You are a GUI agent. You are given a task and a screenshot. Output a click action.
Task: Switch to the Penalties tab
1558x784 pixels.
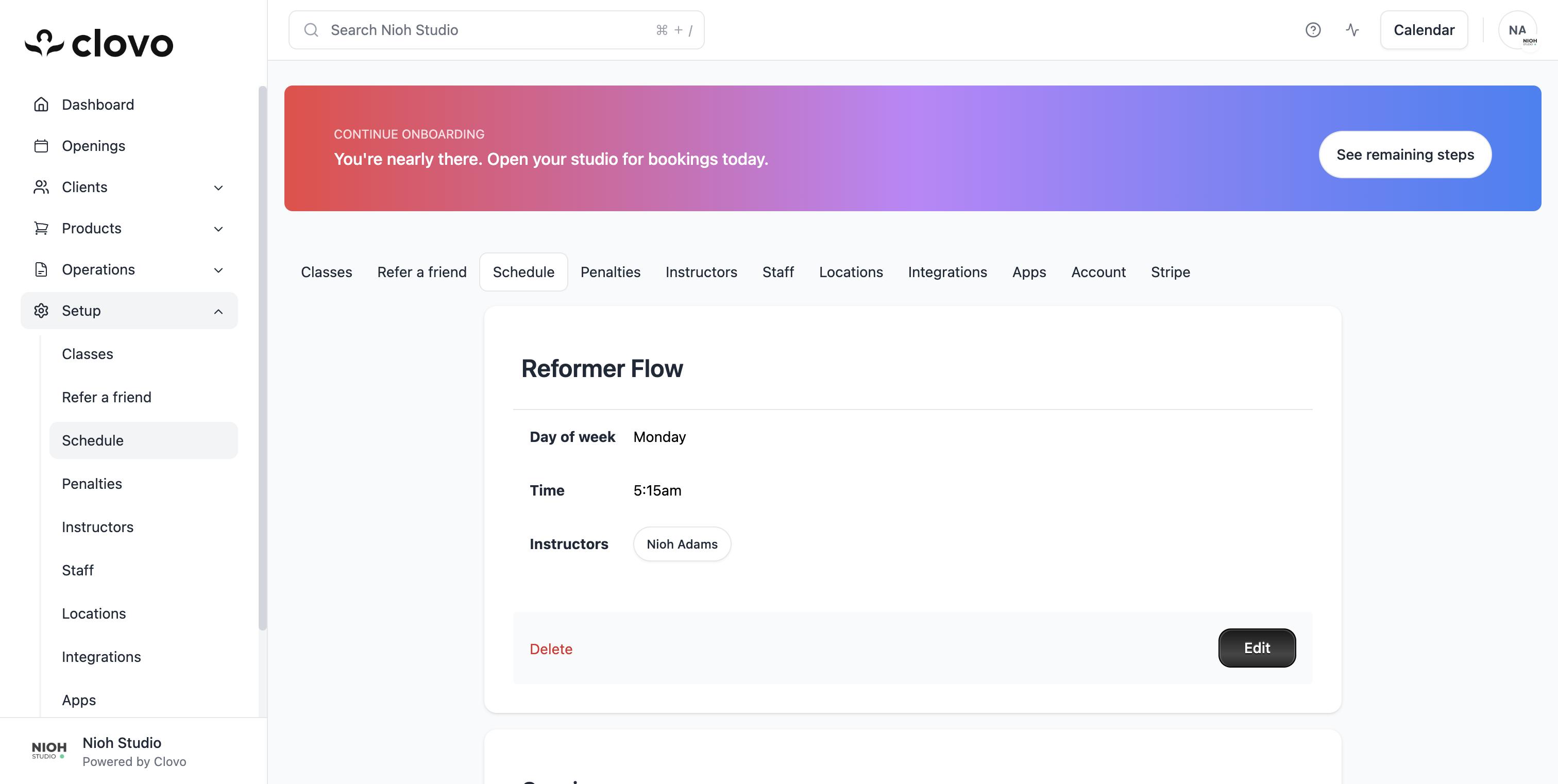point(610,272)
